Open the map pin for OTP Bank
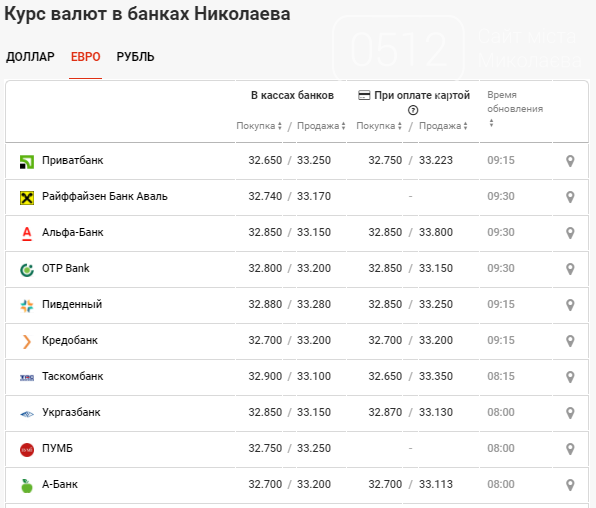 pos(570,269)
